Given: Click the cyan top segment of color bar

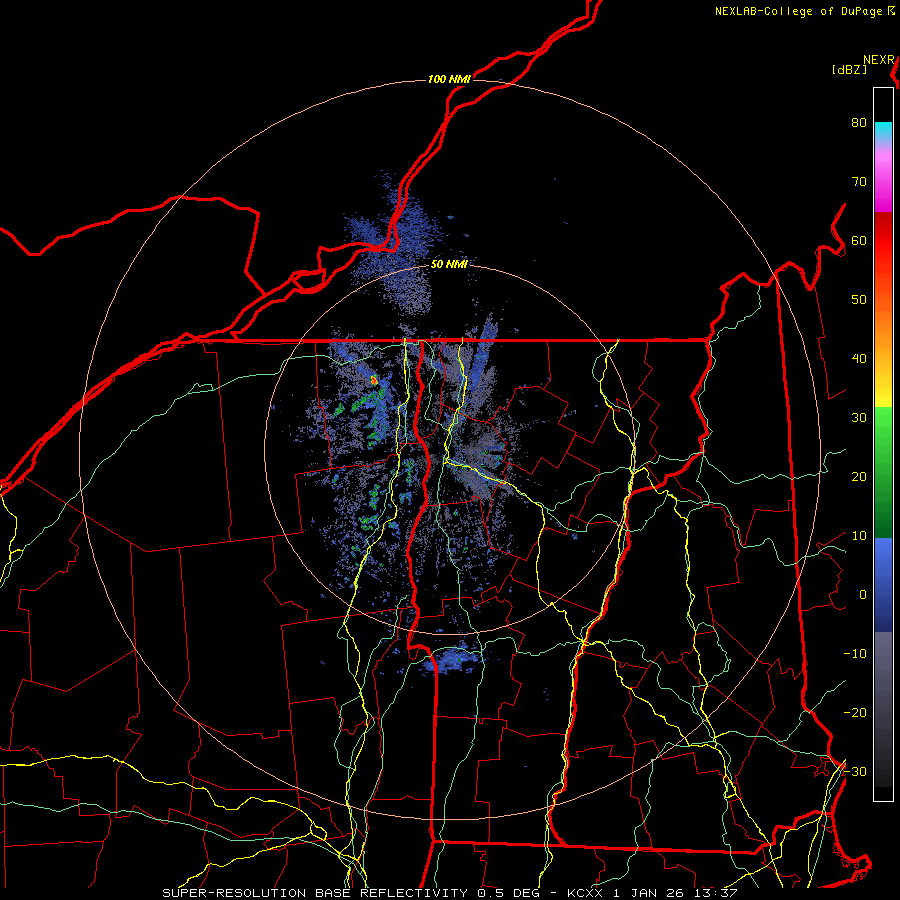Looking at the screenshot, I should (883, 131).
